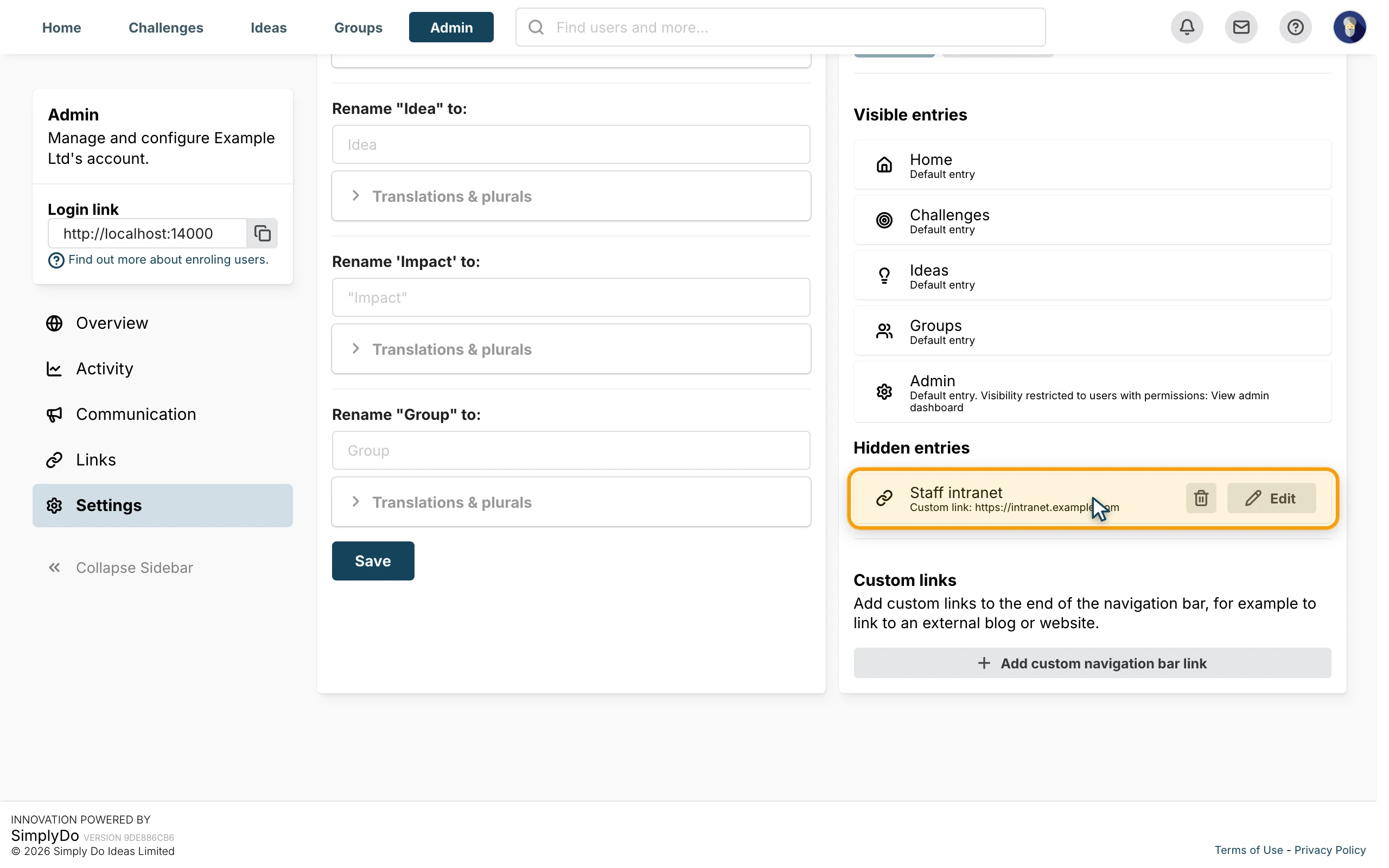Click the Groups entry people icon
The width and height of the screenshot is (1389, 868).
[884, 331]
